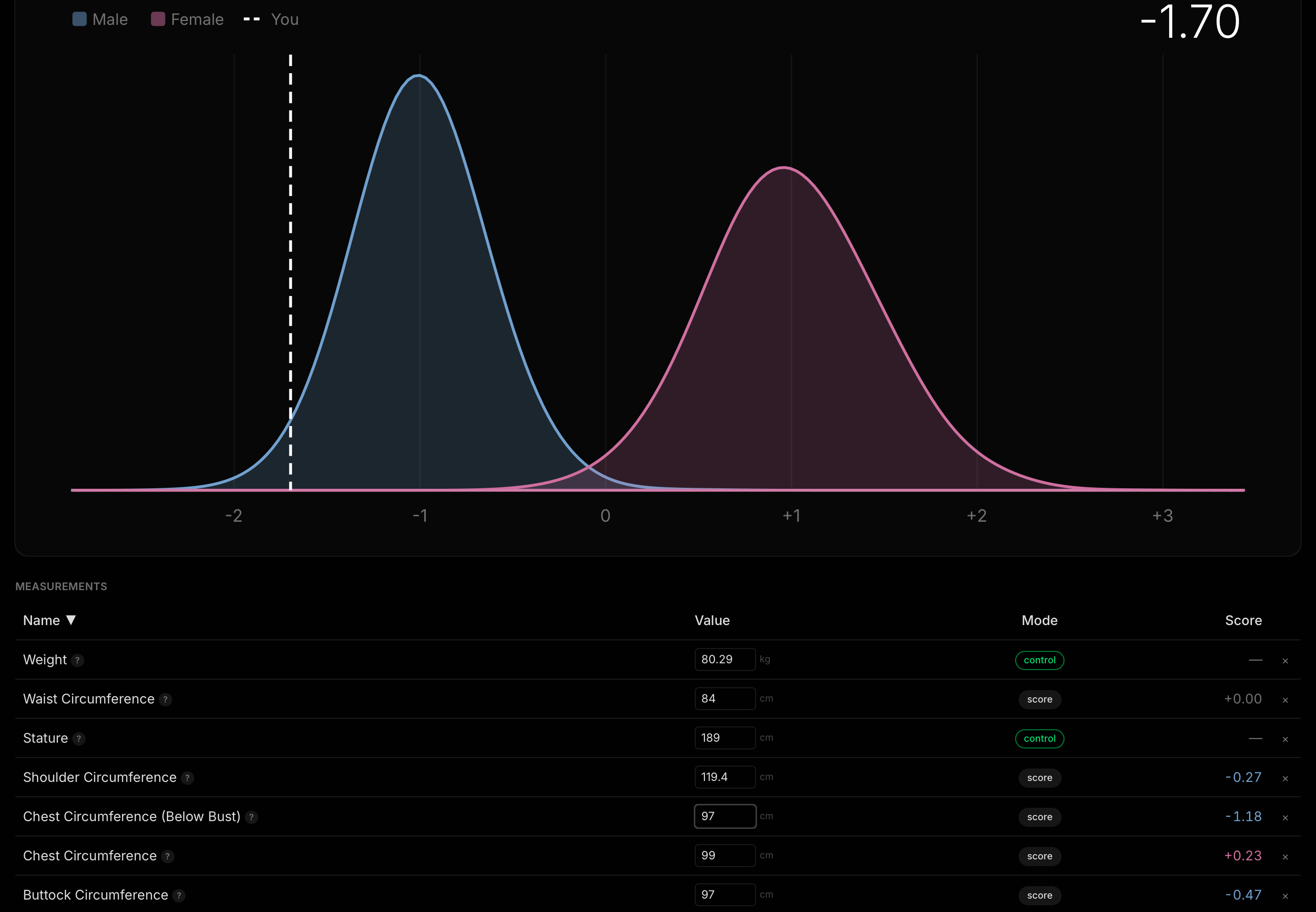The height and width of the screenshot is (912, 1316).
Task: Click the Weight value input 80.29
Action: (x=724, y=659)
